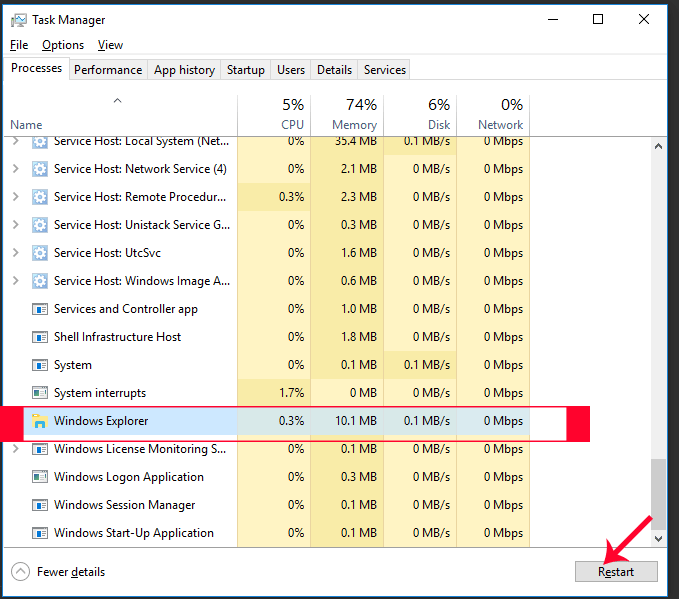Image resolution: width=679 pixels, height=599 pixels.
Task: Select Services and Controller app icon
Action: pyautogui.click(x=40, y=309)
